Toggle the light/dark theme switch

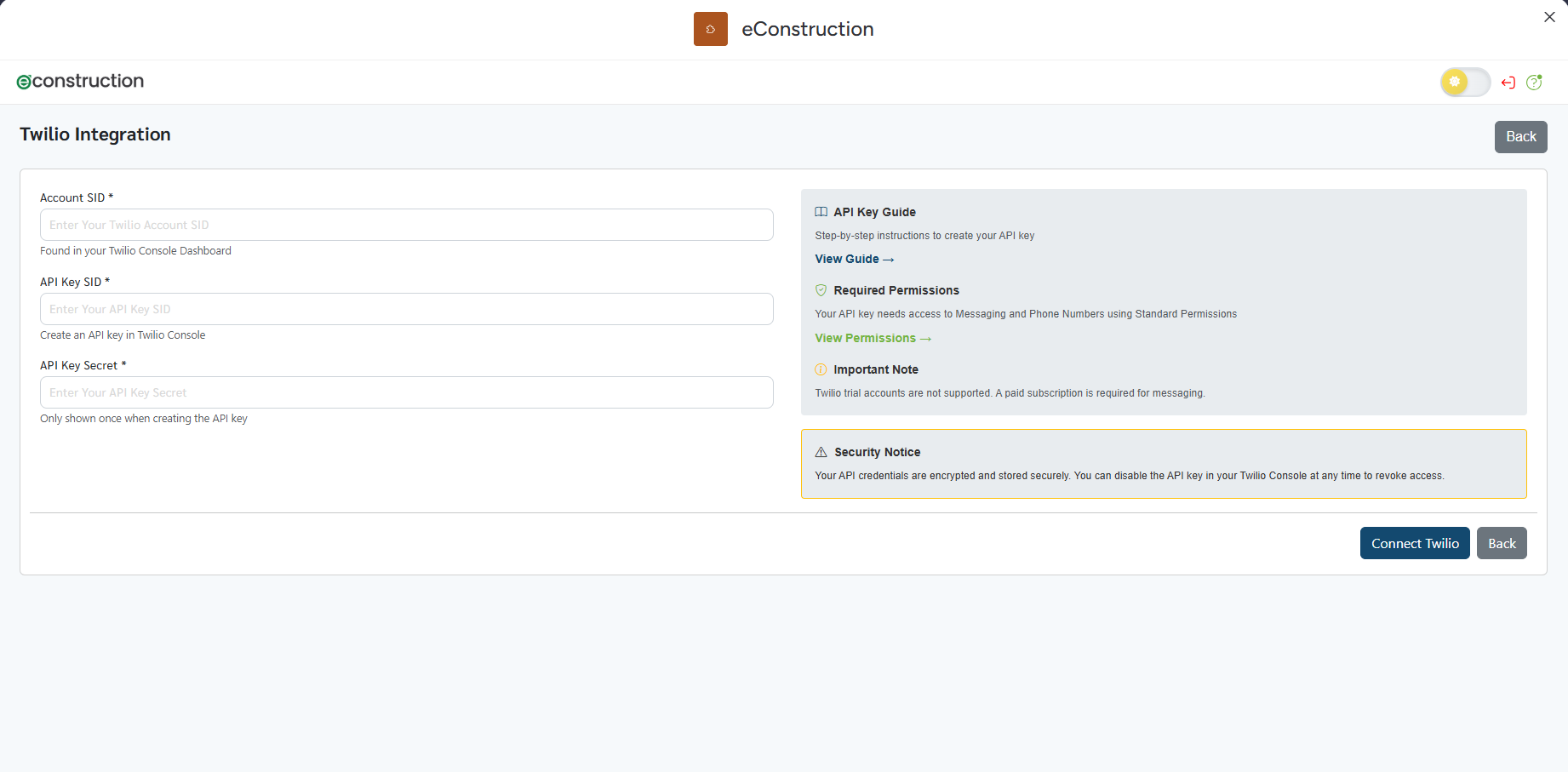(x=1464, y=82)
